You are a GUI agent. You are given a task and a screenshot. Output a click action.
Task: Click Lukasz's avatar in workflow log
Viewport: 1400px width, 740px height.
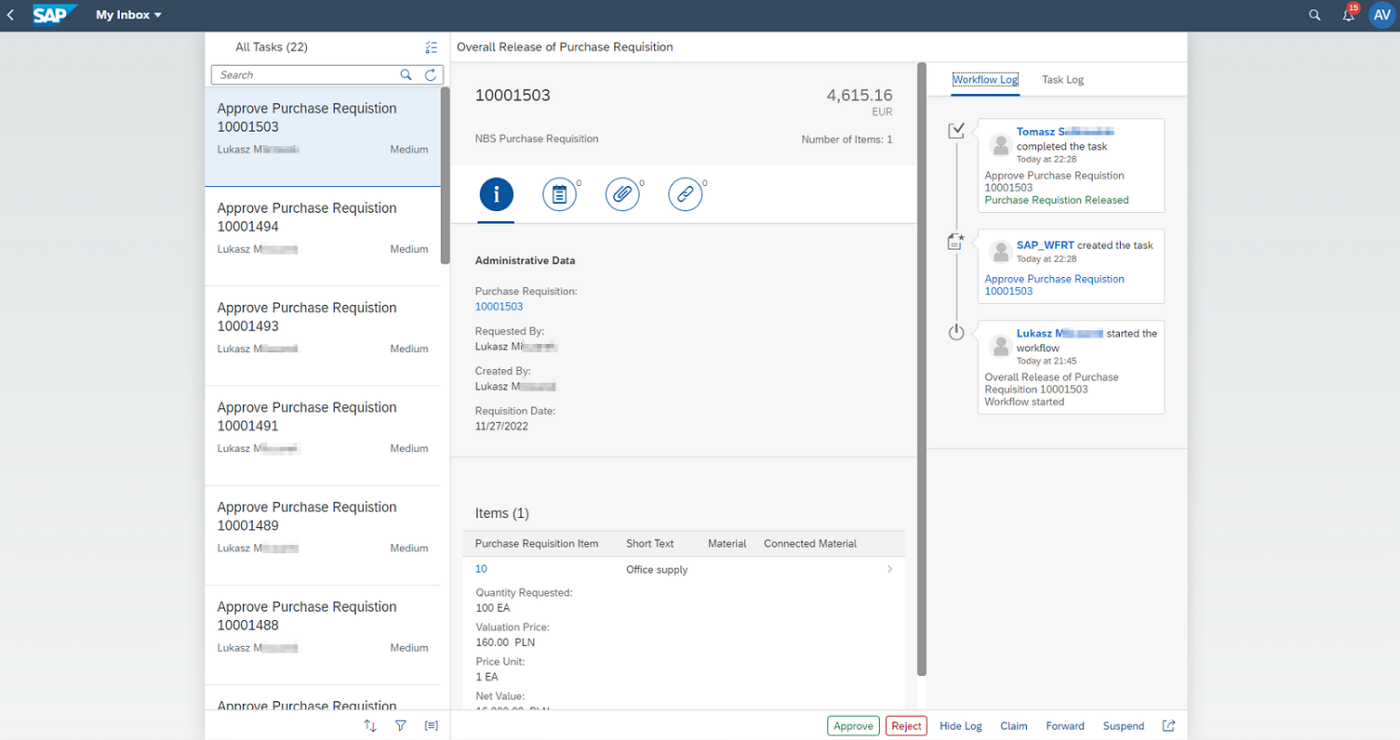click(1000, 347)
